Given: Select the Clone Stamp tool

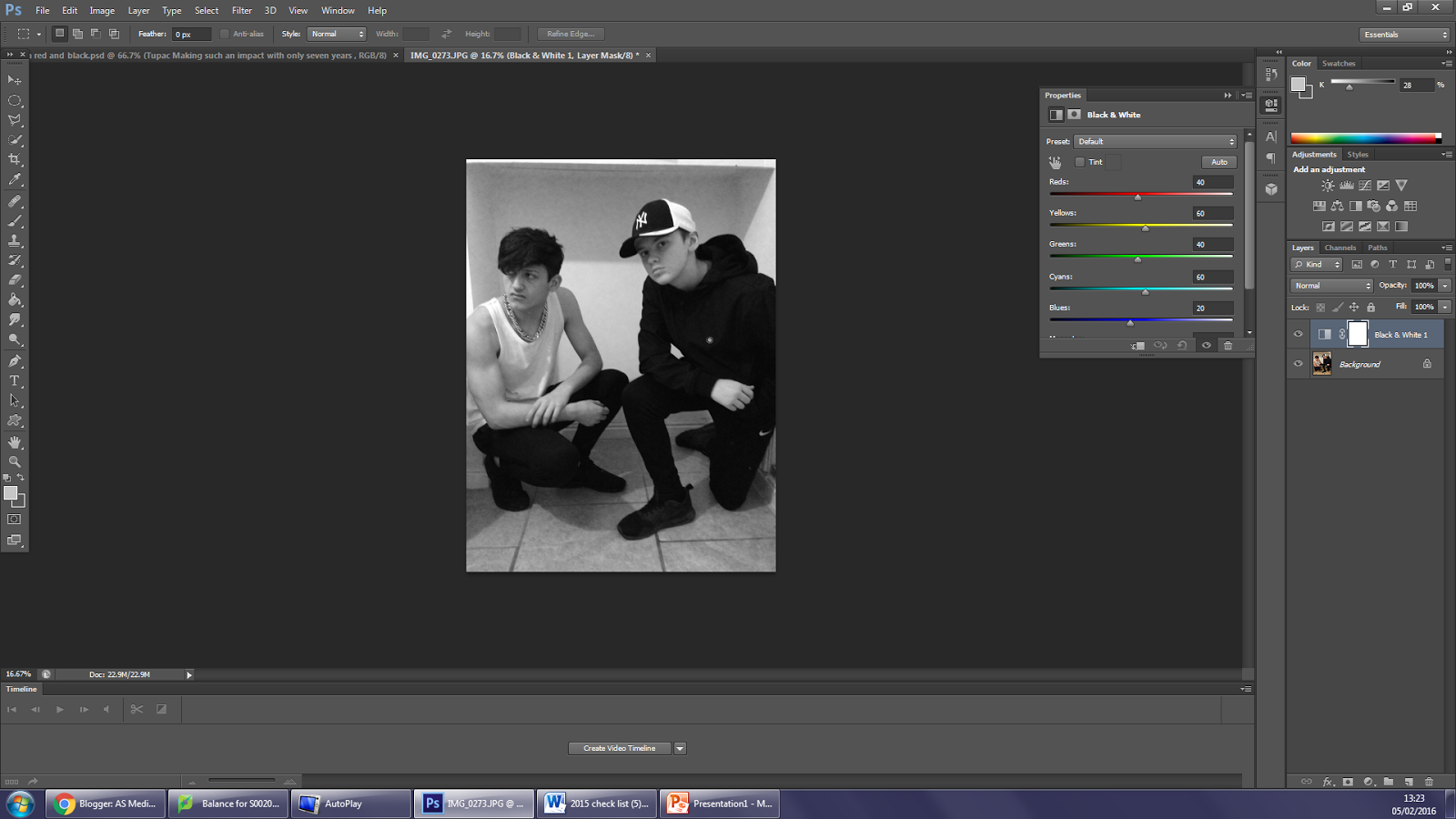Looking at the screenshot, I should click(x=15, y=241).
